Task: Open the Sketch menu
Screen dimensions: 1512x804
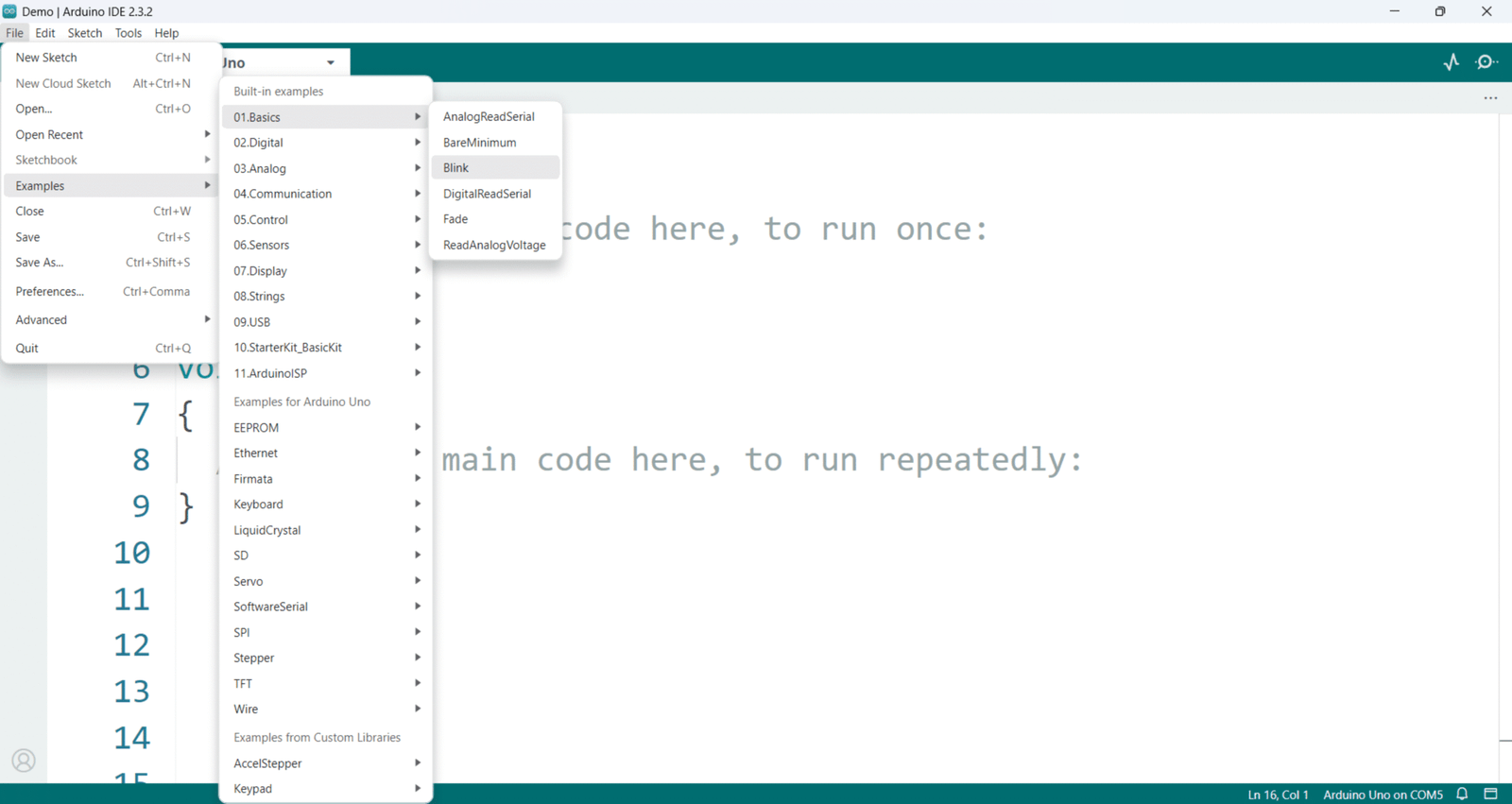Action: click(85, 33)
